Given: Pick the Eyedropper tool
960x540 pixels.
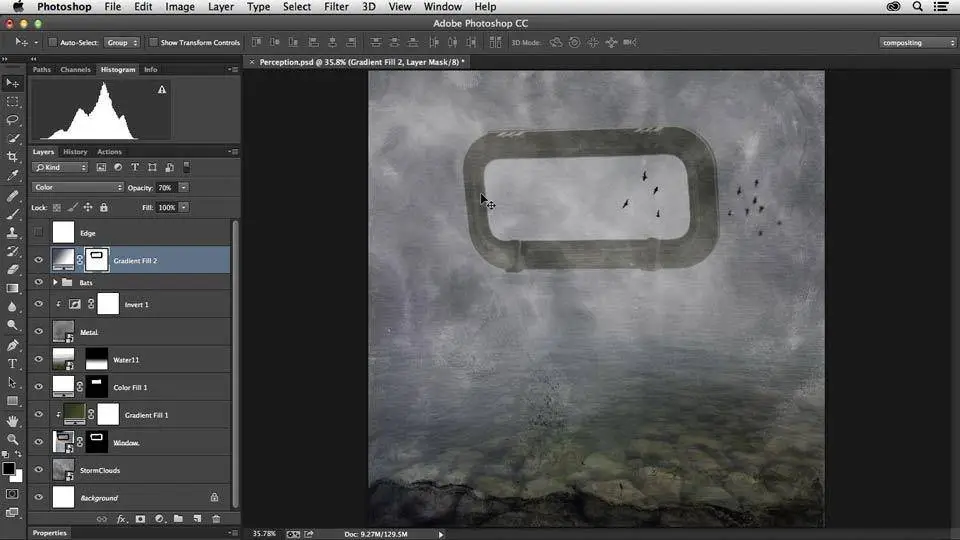Looking at the screenshot, I should coord(13,176).
